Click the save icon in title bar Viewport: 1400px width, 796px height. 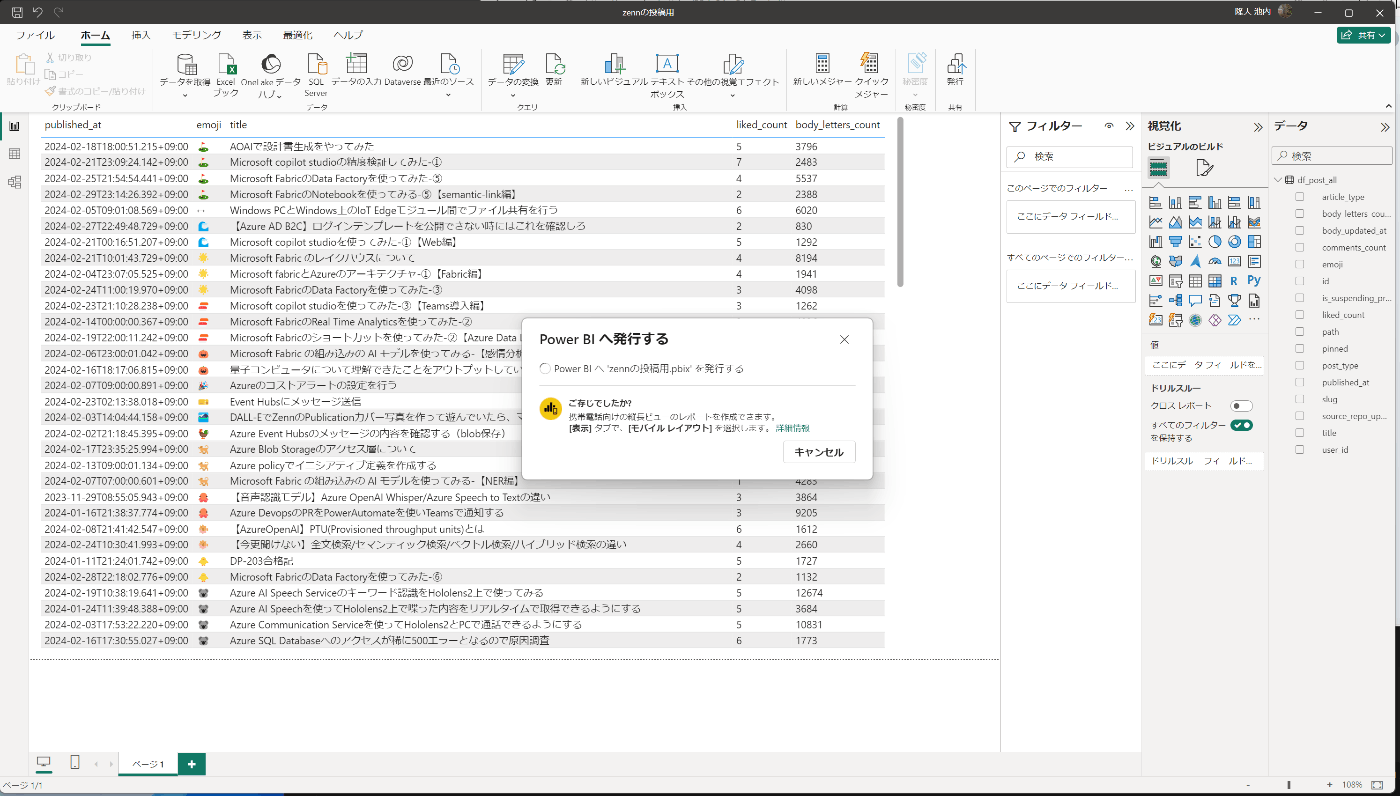(x=17, y=12)
